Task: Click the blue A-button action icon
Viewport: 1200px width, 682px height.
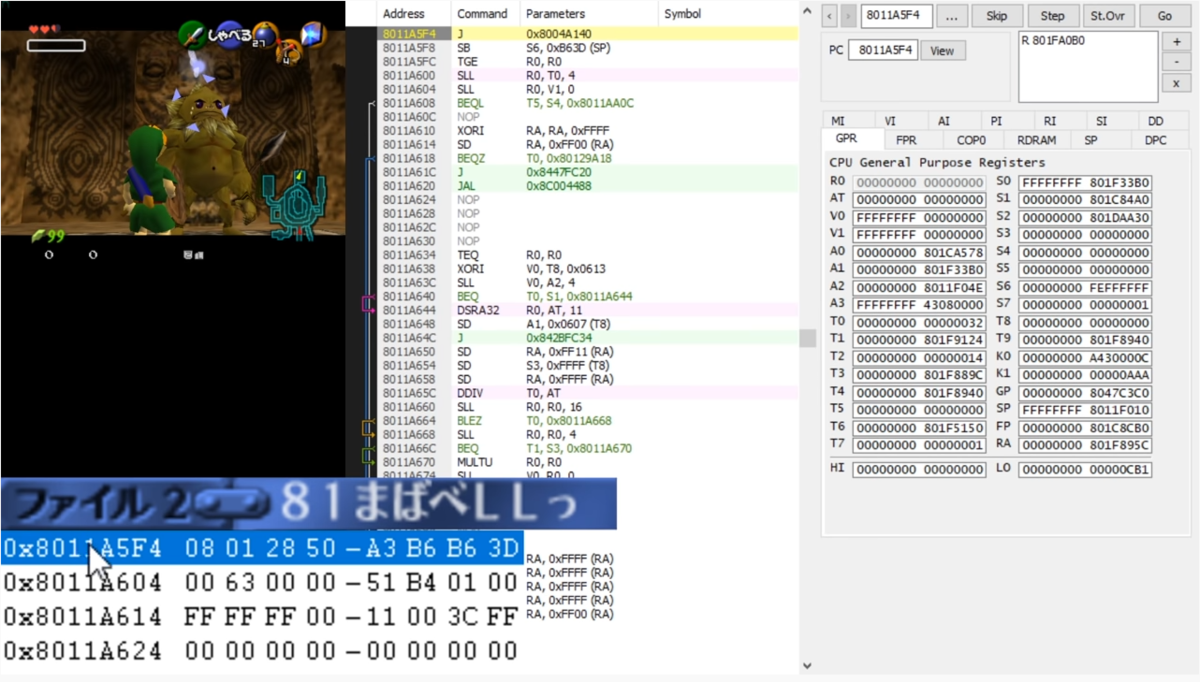Action: 231,35
